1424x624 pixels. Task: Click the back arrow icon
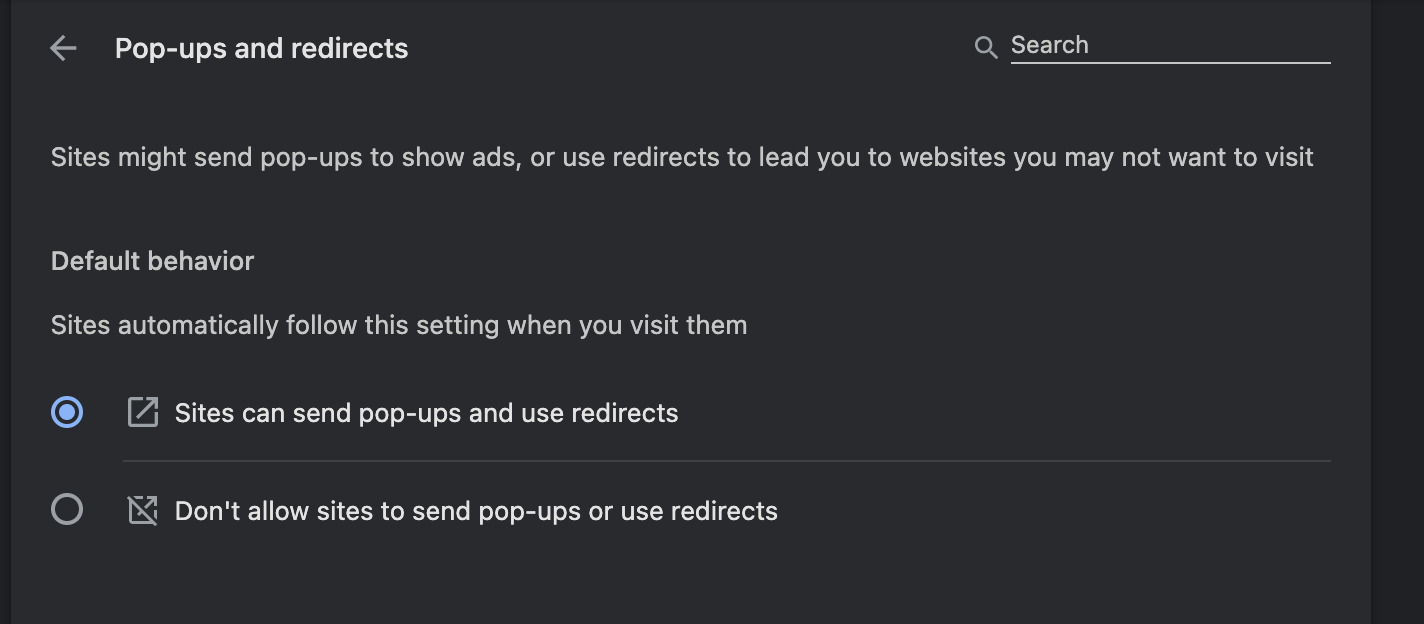63,48
